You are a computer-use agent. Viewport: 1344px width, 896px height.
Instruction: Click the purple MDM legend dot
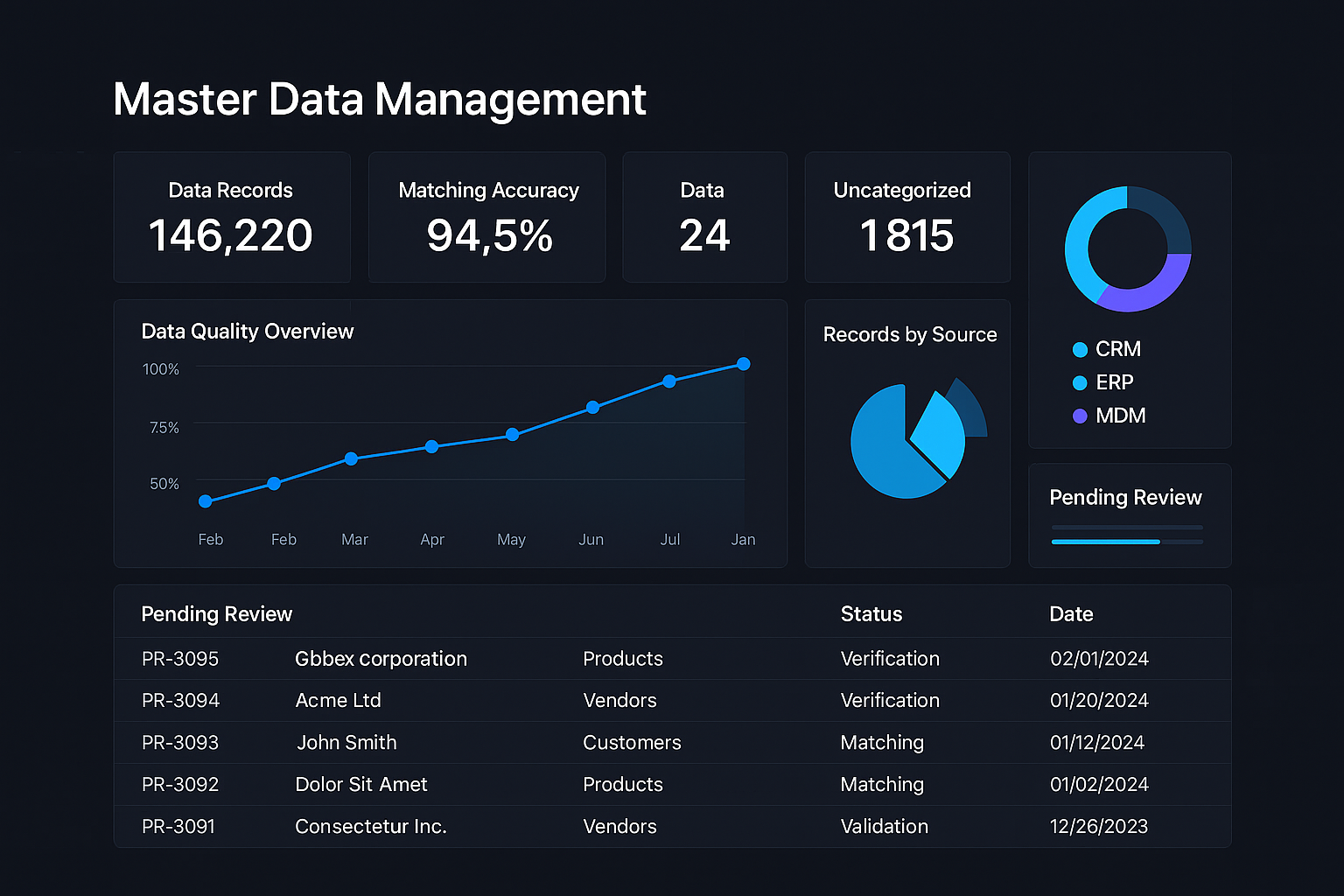[x=1080, y=416]
